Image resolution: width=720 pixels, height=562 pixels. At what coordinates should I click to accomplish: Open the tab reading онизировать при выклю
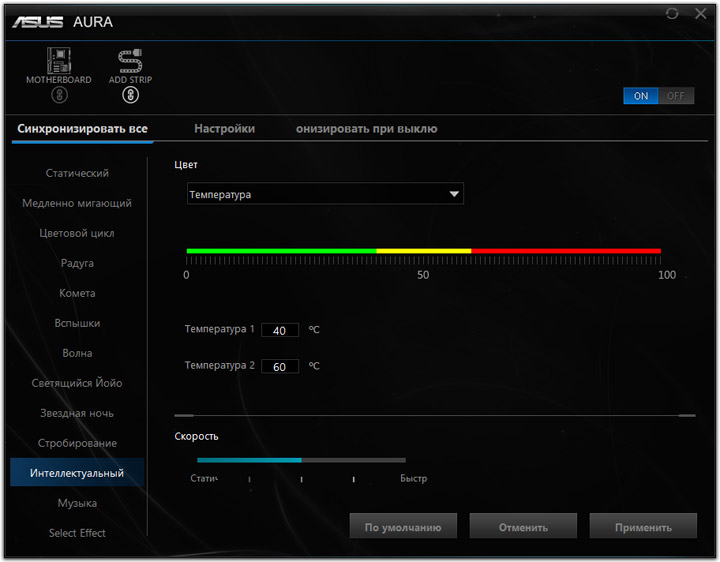pyautogui.click(x=366, y=129)
